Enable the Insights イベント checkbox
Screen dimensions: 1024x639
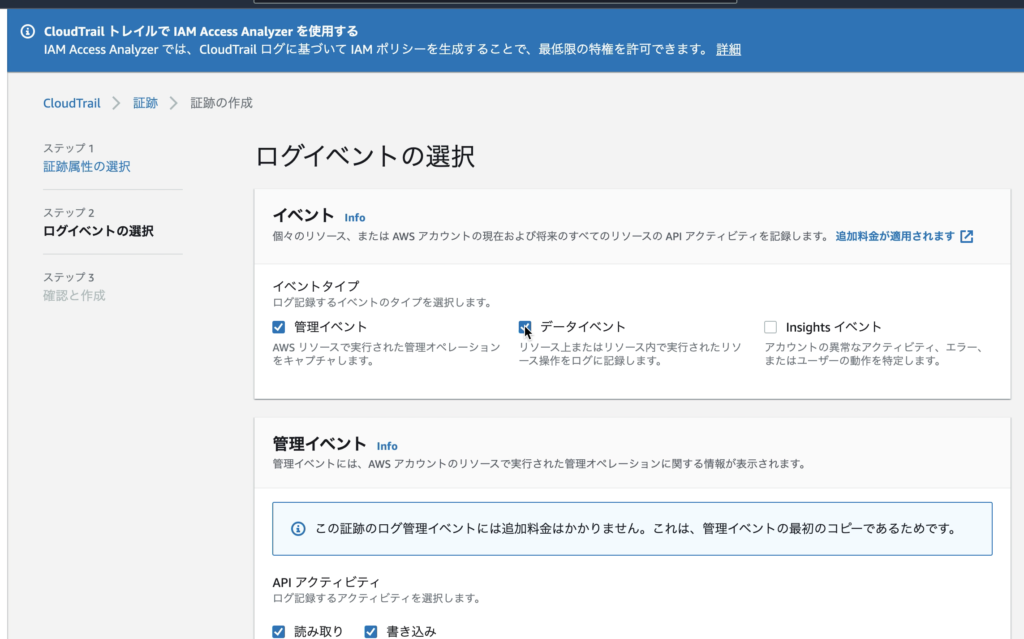[771, 327]
